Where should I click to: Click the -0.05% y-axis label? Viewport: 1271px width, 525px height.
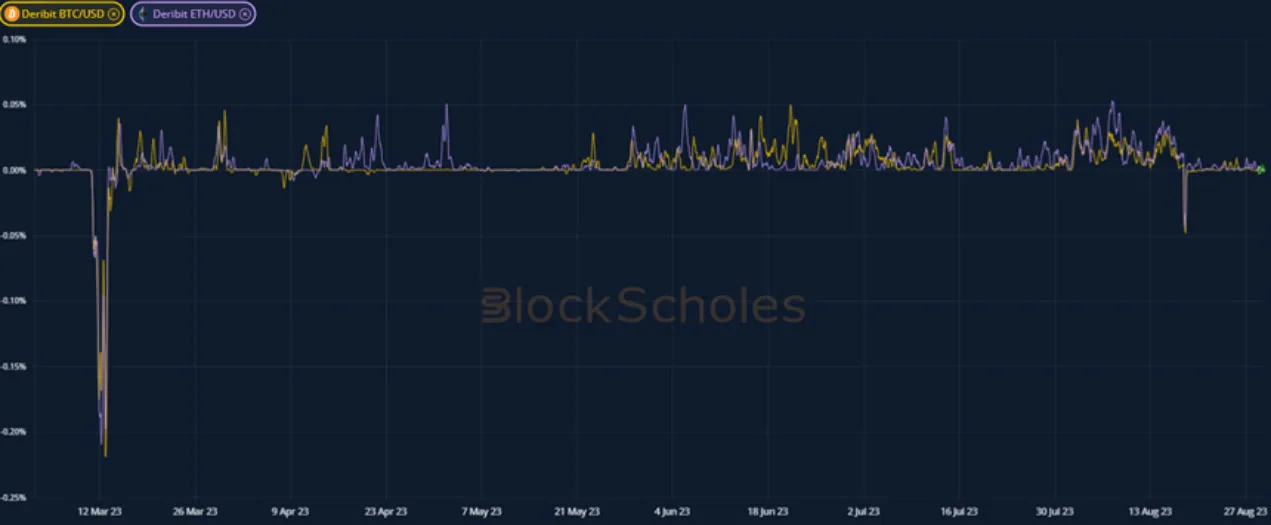tap(14, 235)
